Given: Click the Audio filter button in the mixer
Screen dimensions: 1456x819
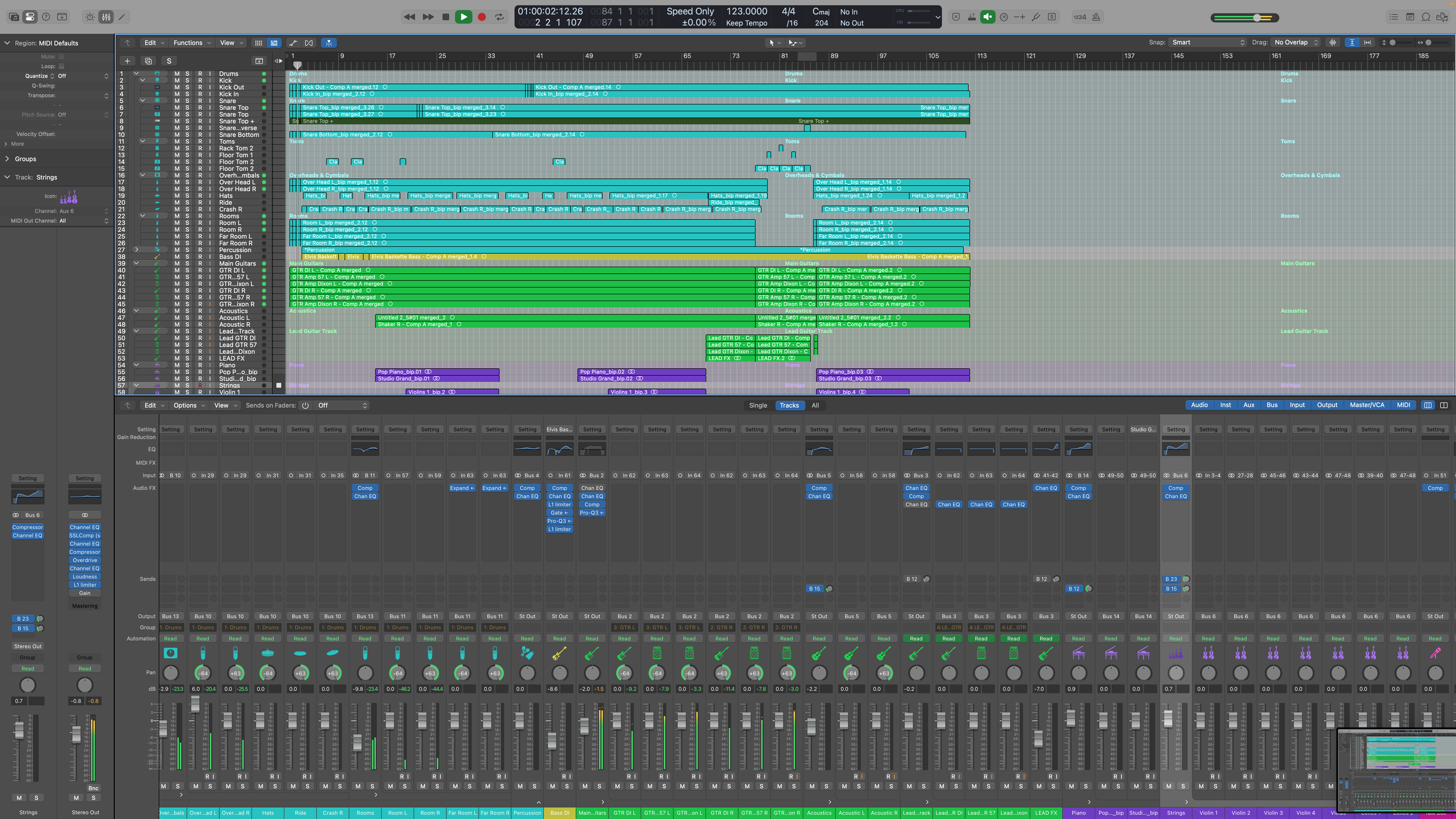Looking at the screenshot, I should [1199, 405].
